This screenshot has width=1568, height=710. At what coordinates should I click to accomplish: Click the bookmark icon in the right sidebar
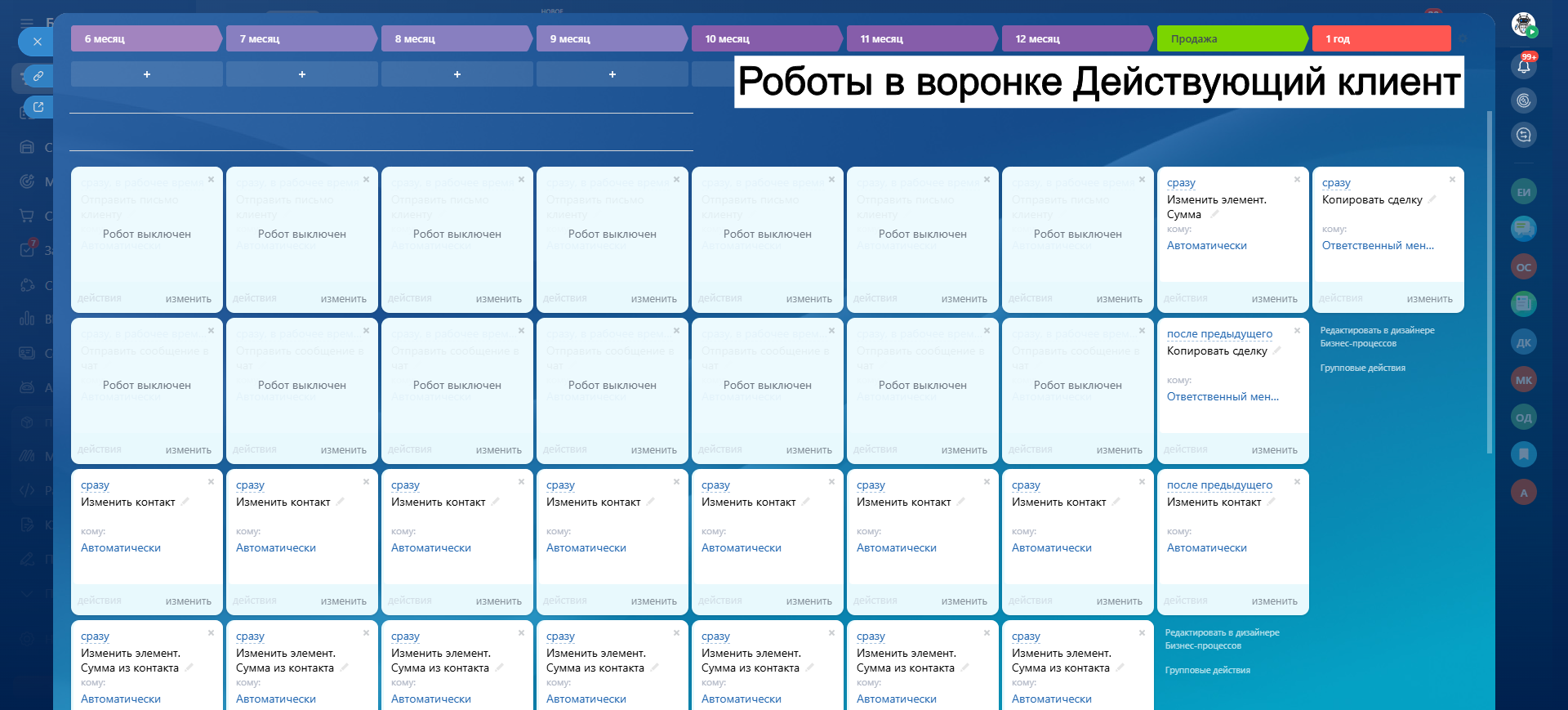[1523, 453]
